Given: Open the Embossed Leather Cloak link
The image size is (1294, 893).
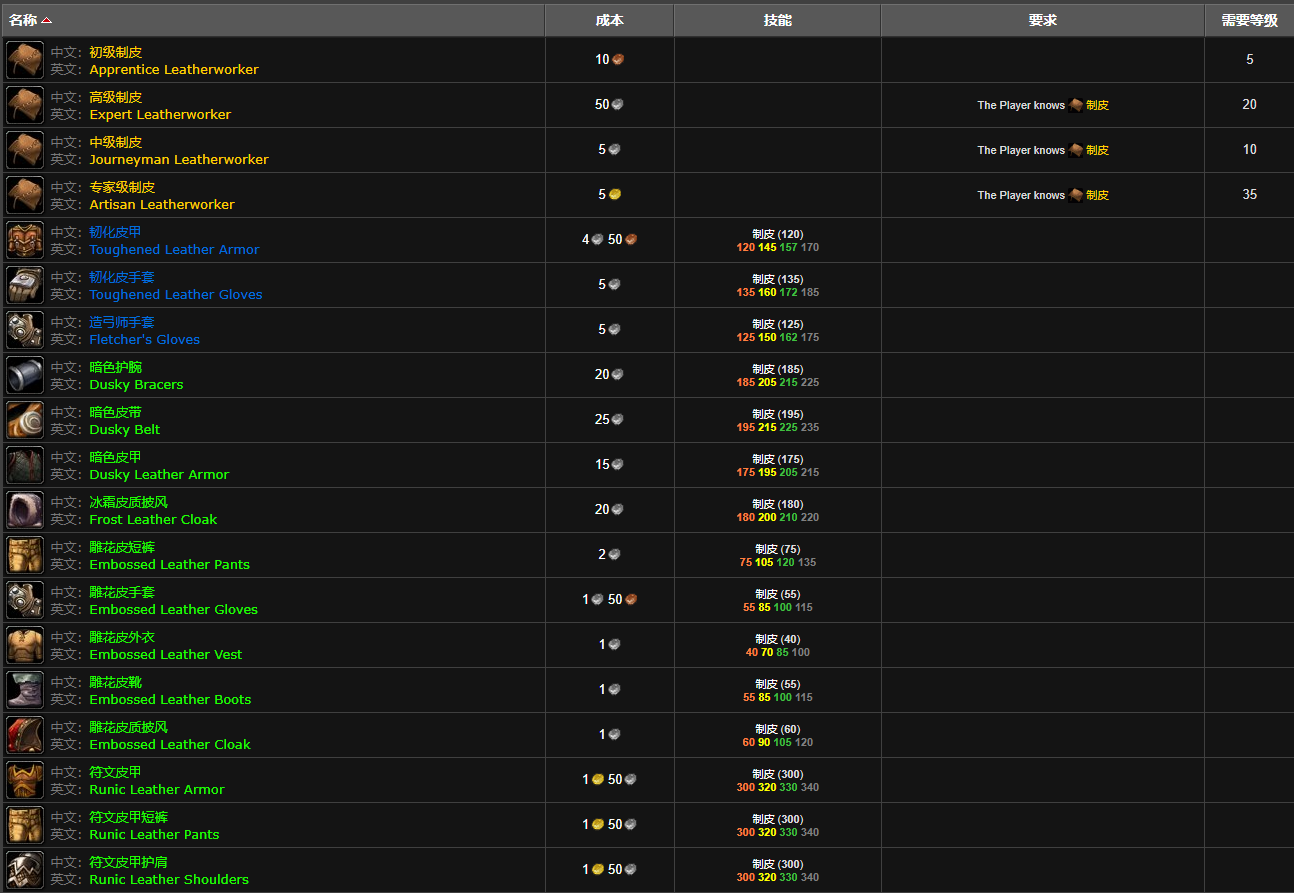Looking at the screenshot, I should click(170, 745).
